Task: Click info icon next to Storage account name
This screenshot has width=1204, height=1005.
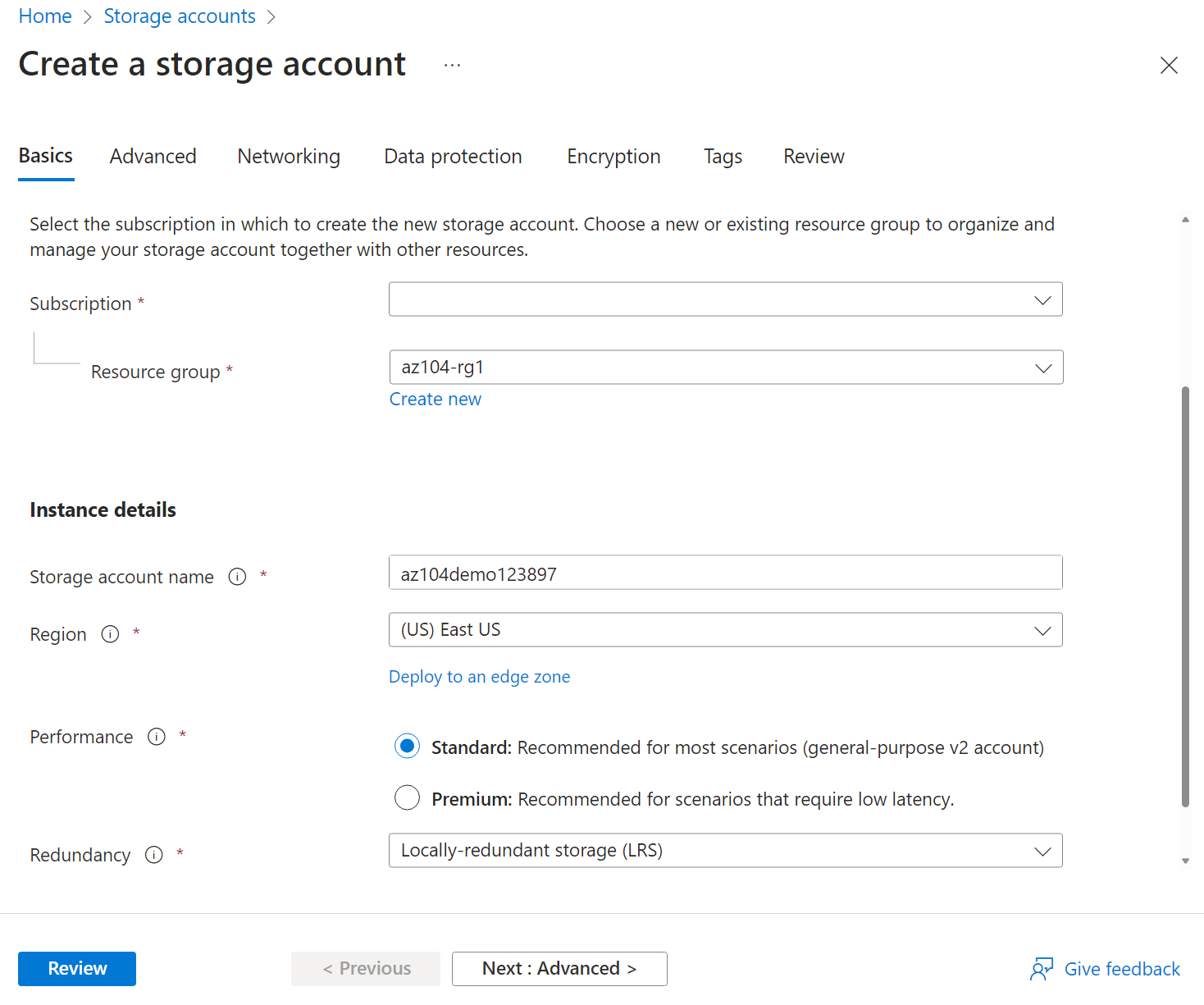Action: (237, 577)
